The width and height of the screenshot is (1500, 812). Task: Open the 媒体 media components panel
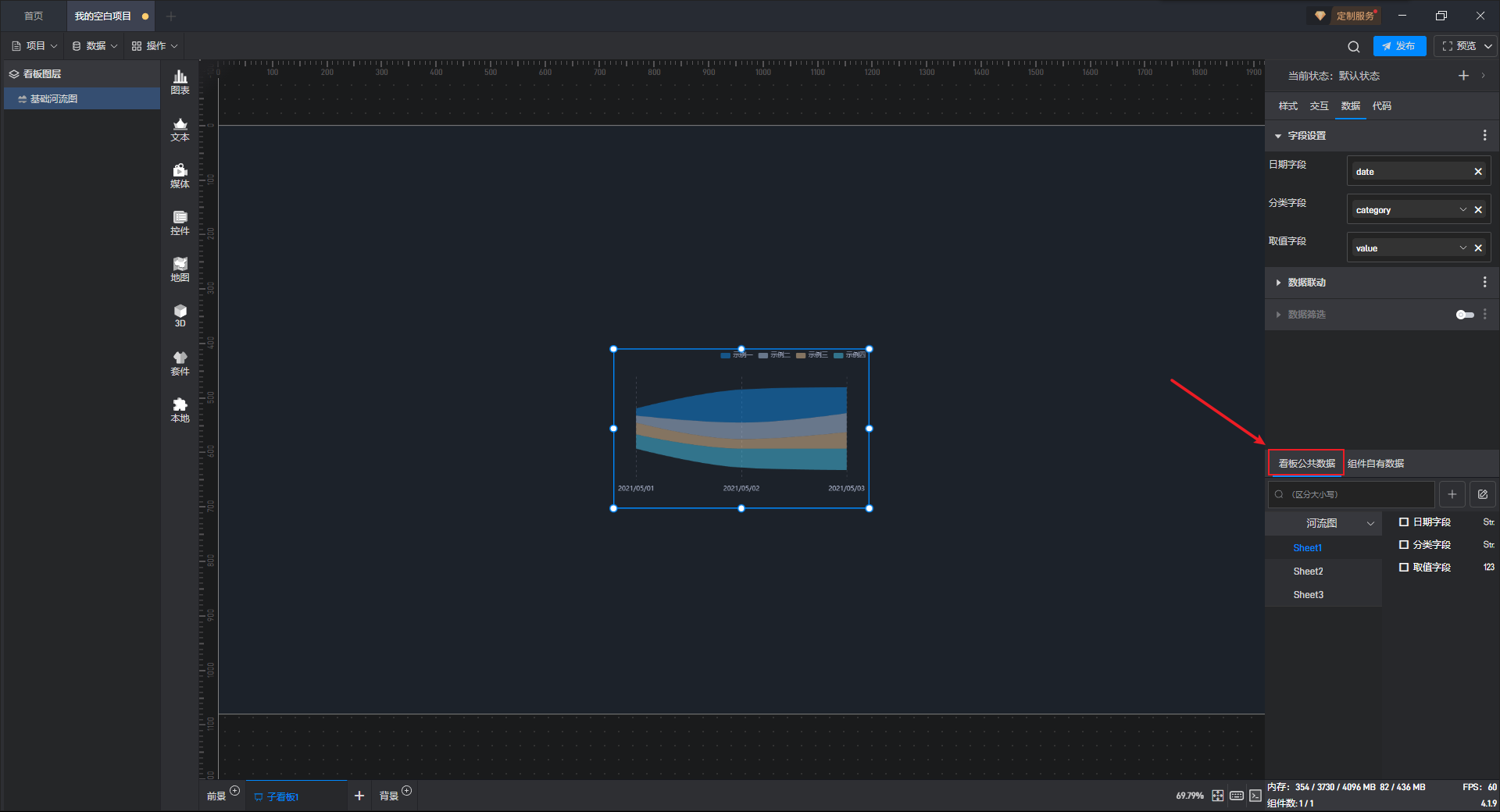(x=180, y=176)
